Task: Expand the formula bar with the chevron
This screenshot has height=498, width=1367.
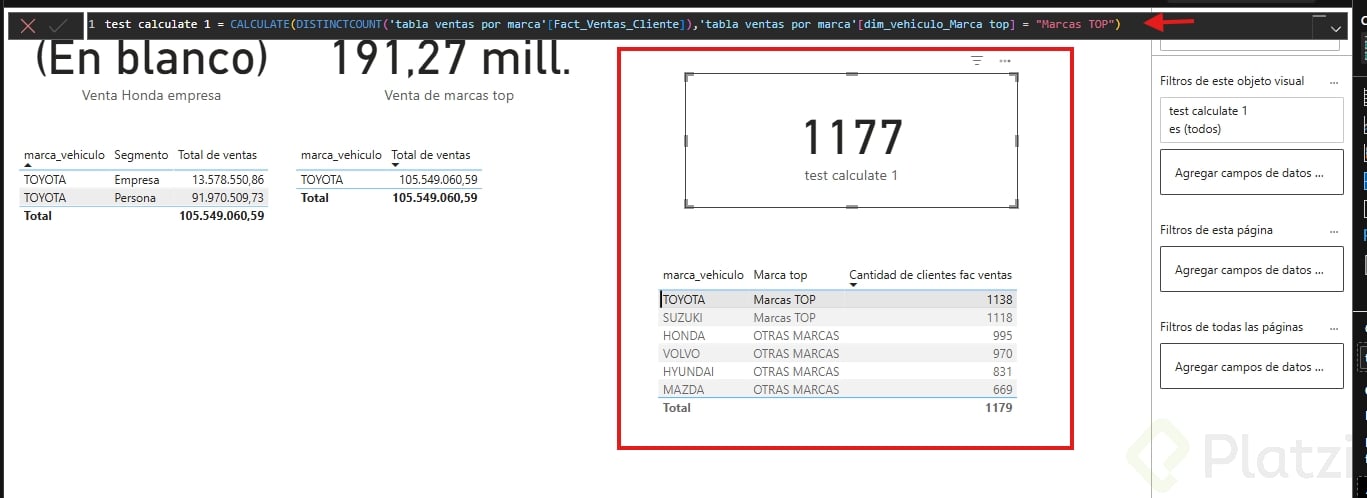Action: pyautogui.click(x=1335, y=30)
